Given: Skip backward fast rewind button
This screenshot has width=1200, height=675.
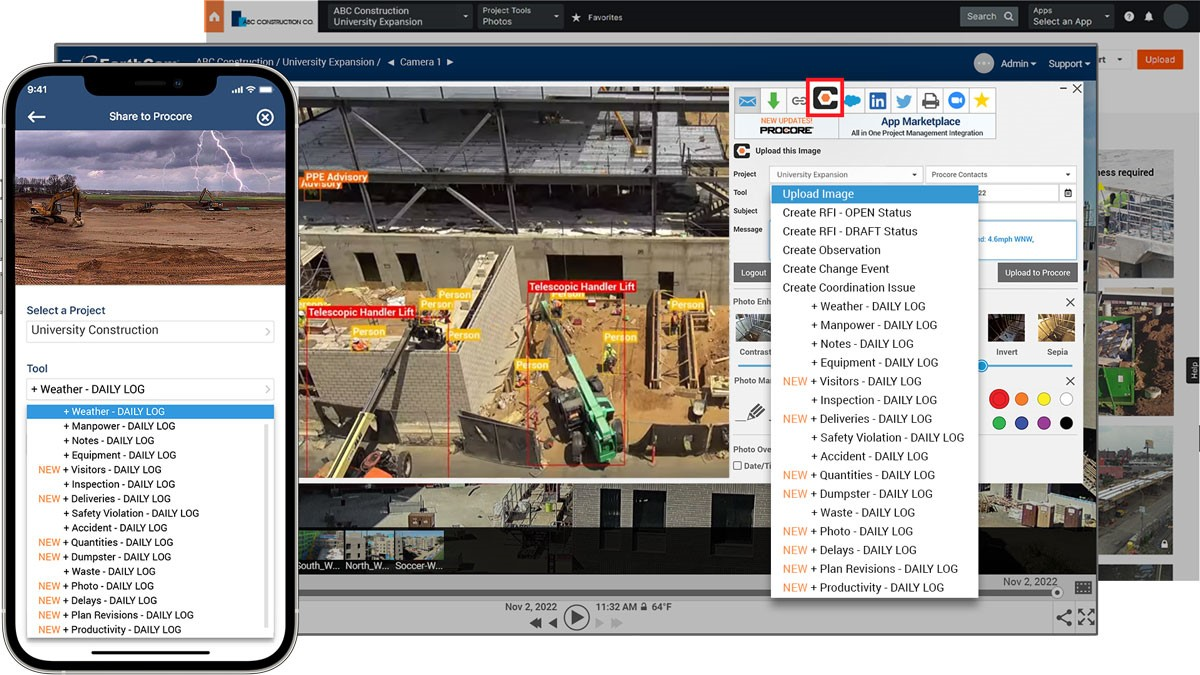Looking at the screenshot, I should (537, 623).
